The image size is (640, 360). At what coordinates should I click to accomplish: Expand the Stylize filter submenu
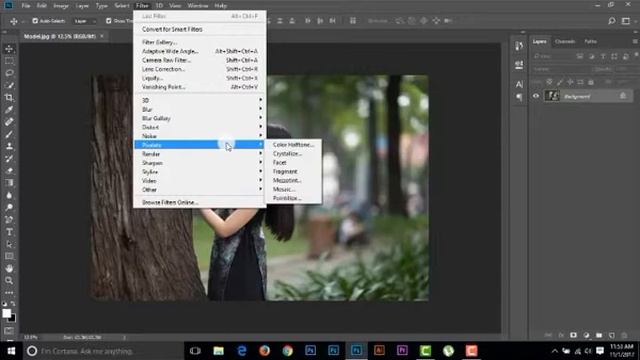click(x=200, y=172)
